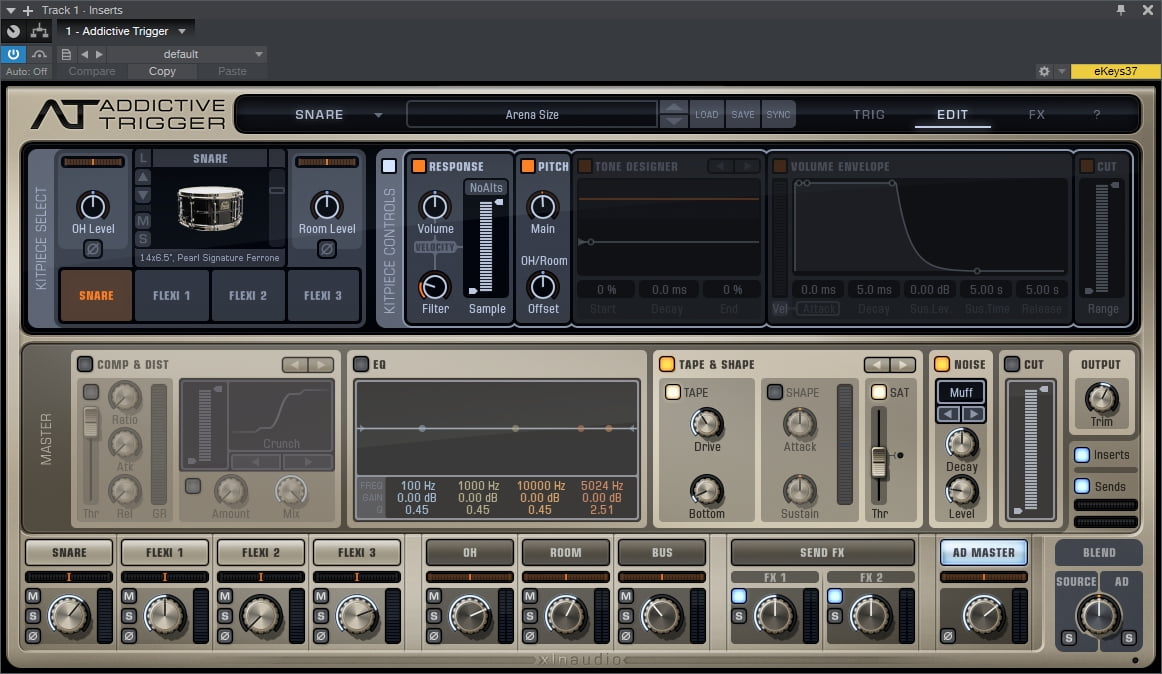The width and height of the screenshot is (1162, 674).
Task: Open the preset file icon next to default
Action: pyautogui.click(x=66, y=54)
